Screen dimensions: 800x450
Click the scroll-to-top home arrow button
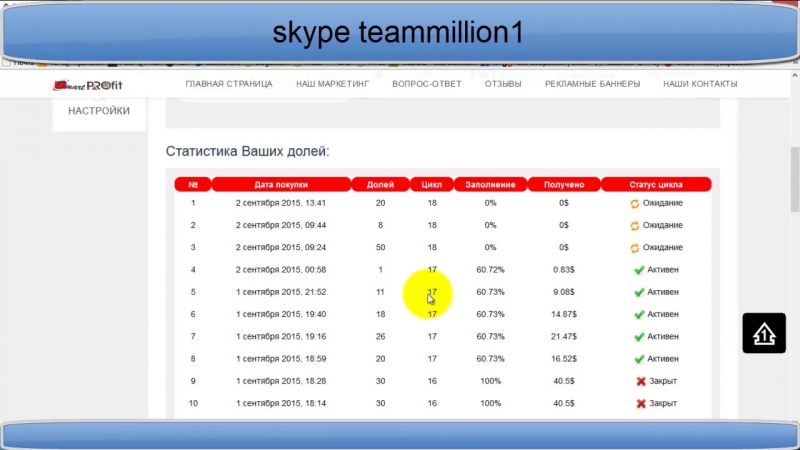764,333
